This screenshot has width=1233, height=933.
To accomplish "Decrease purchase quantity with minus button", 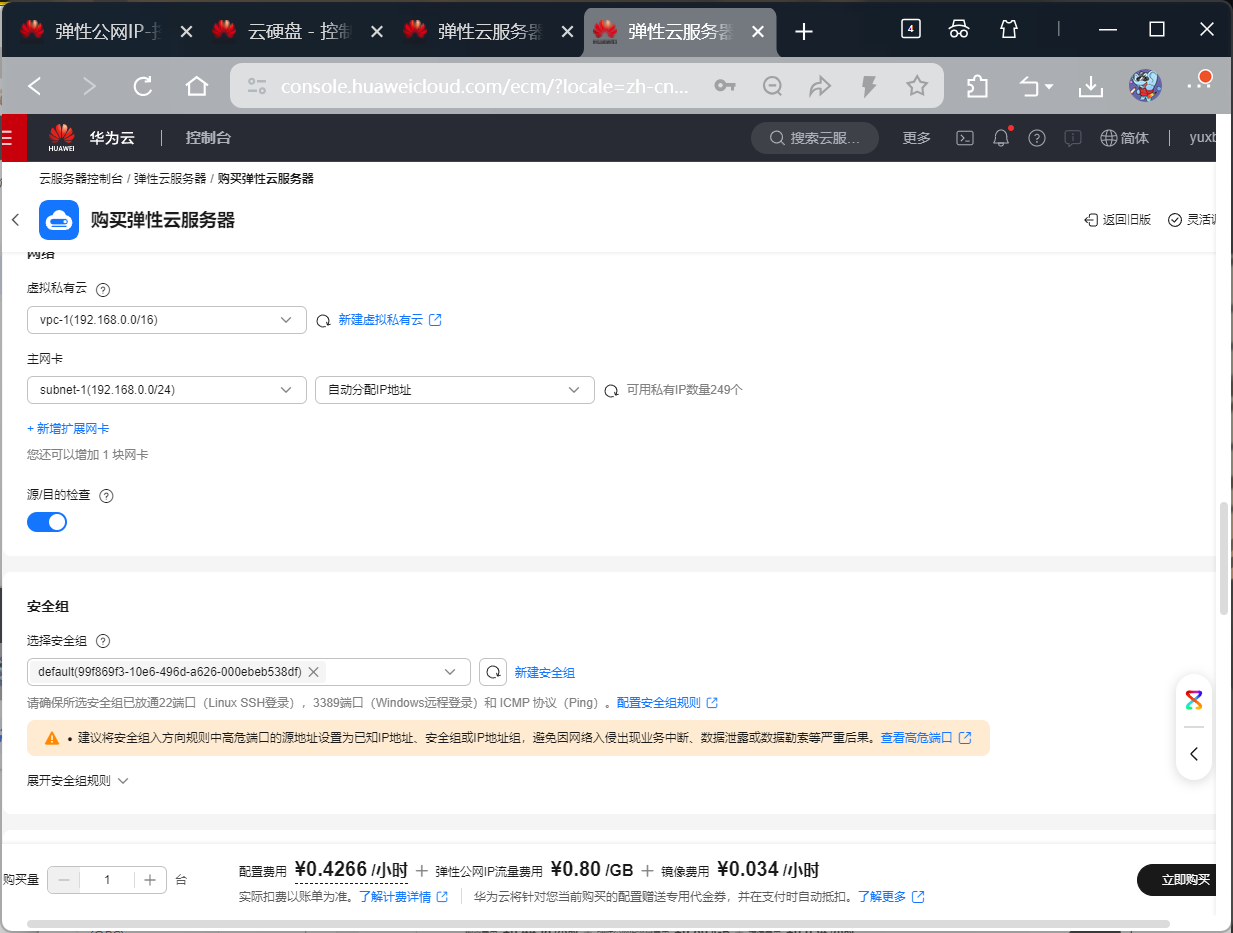I will point(65,880).
